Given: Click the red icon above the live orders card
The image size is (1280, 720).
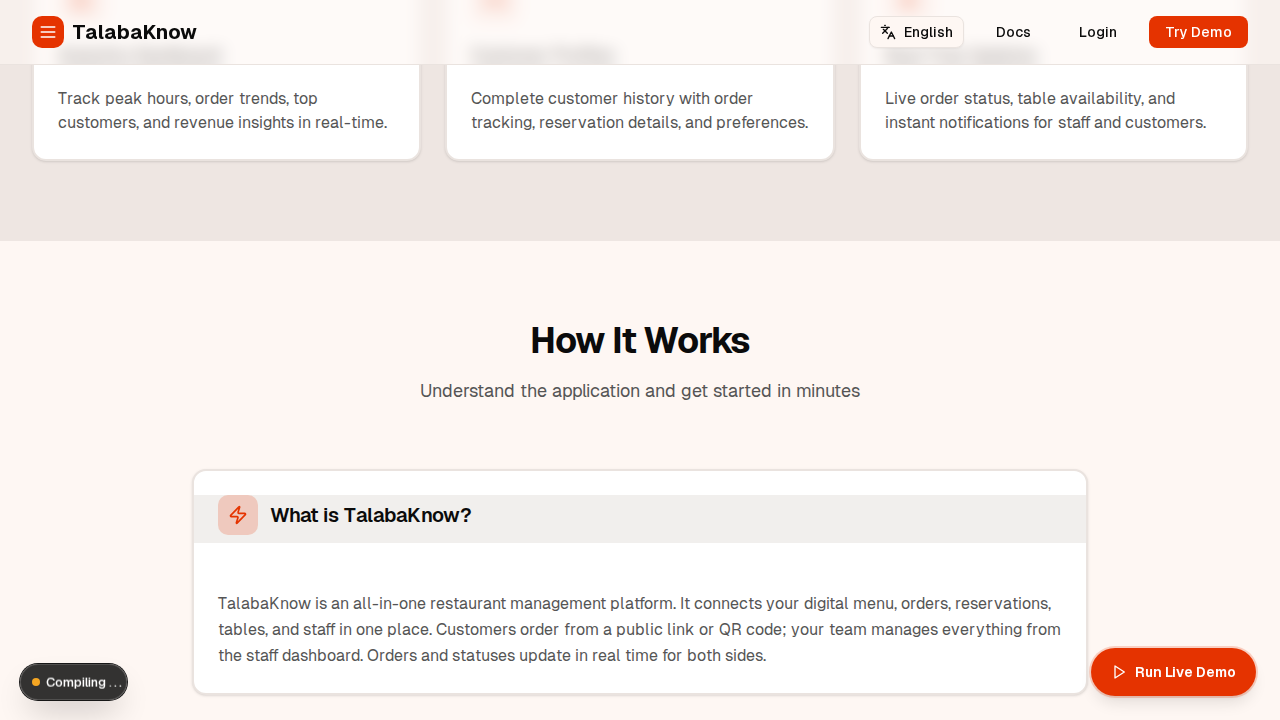Looking at the screenshot, I should coord(908,6).
